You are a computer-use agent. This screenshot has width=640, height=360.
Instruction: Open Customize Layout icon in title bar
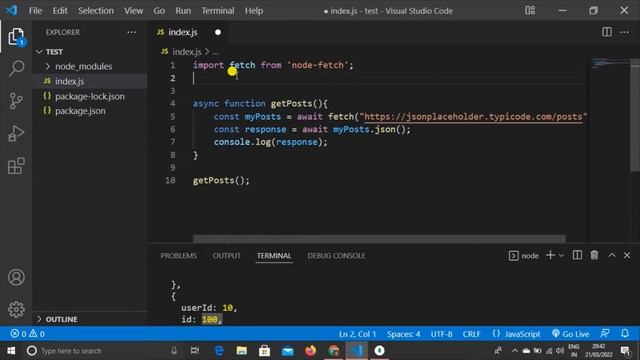530,10
